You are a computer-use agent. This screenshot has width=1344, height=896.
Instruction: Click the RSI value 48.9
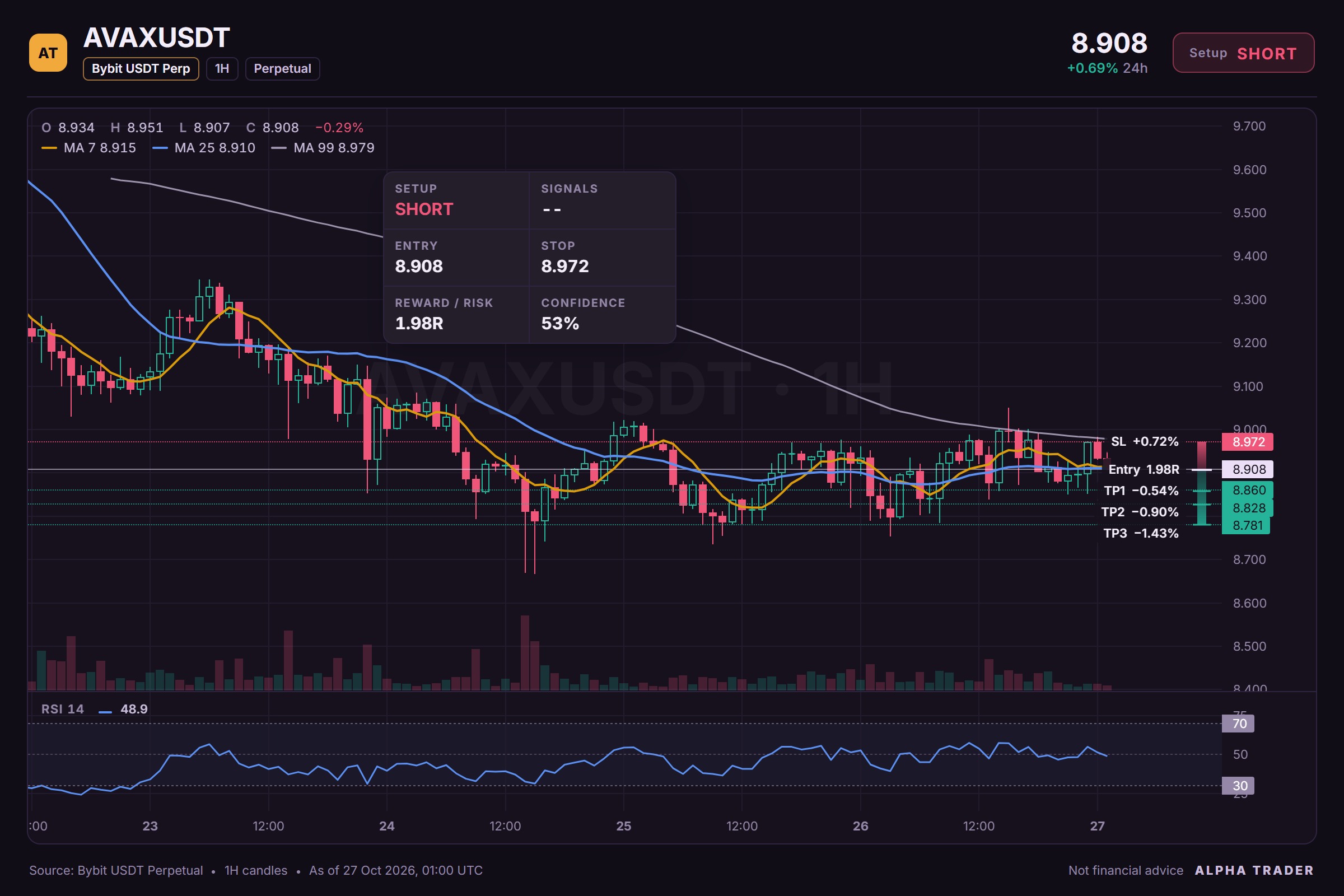tap(134, 709)
